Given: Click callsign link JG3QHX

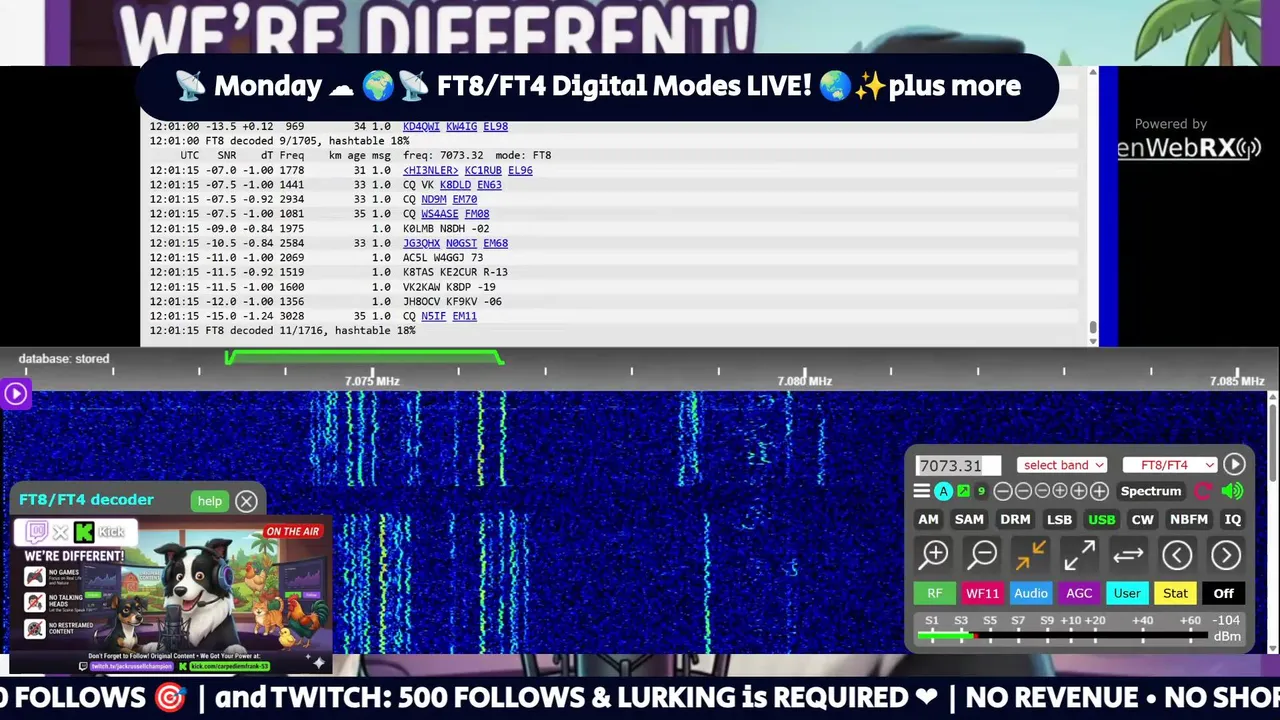Looking at the screenshot, I should pyautogui.click(x=421, y=243).
